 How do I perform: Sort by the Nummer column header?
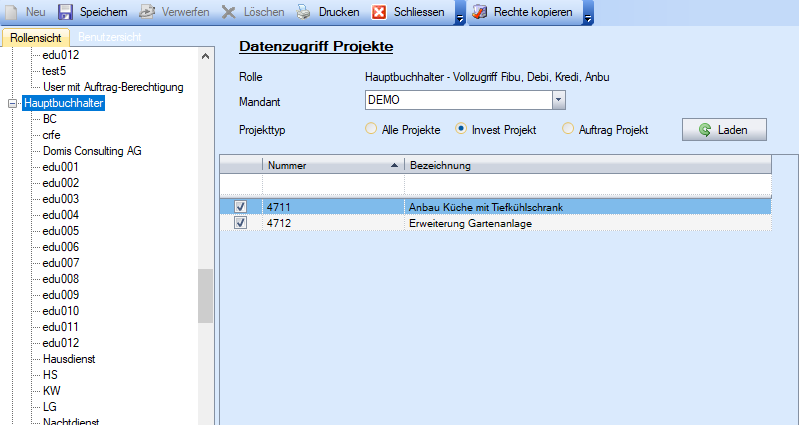coord(333,165)
